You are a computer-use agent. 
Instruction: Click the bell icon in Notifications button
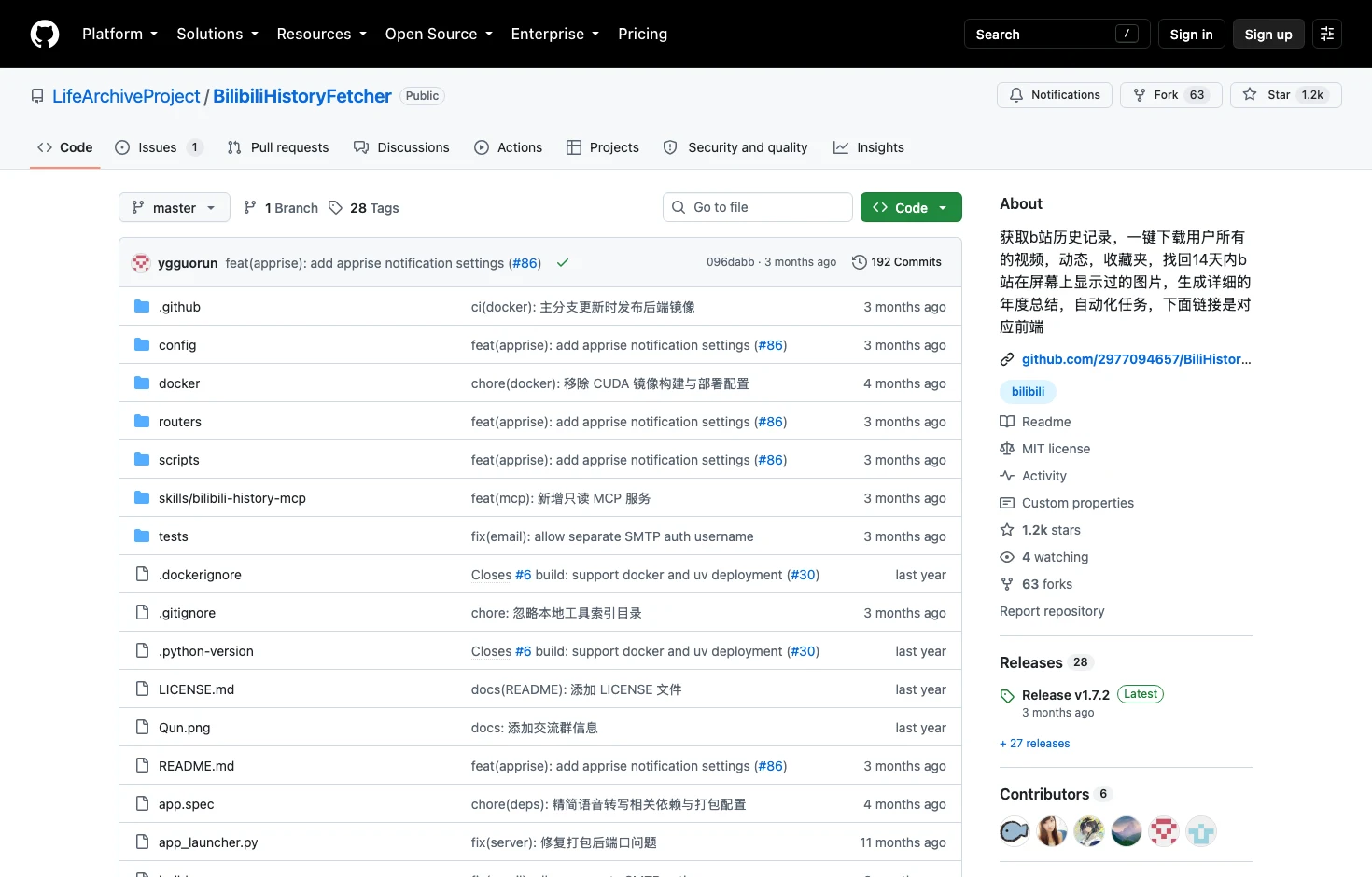pos(1016,95)
